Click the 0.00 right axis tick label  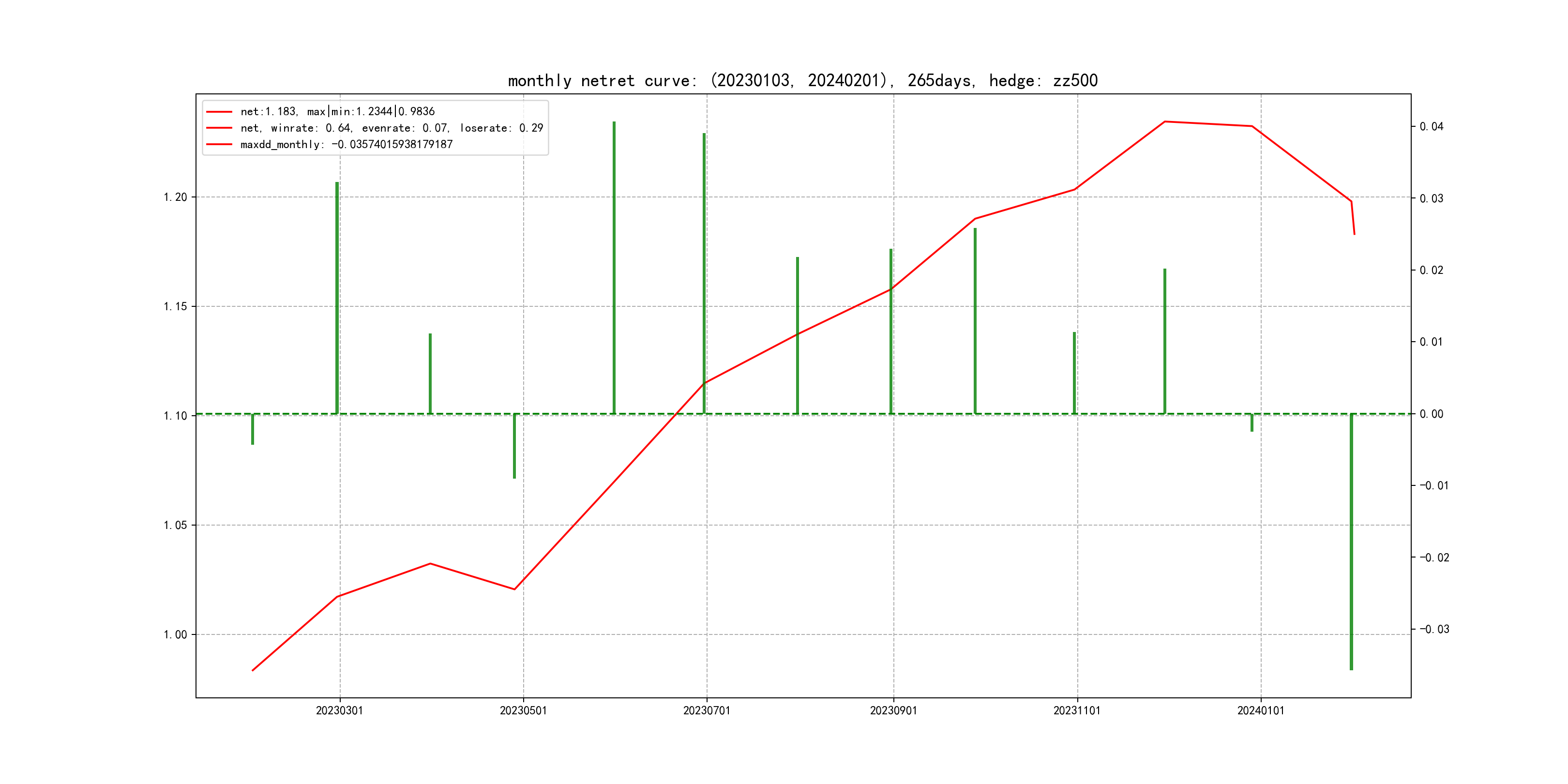1431,414
